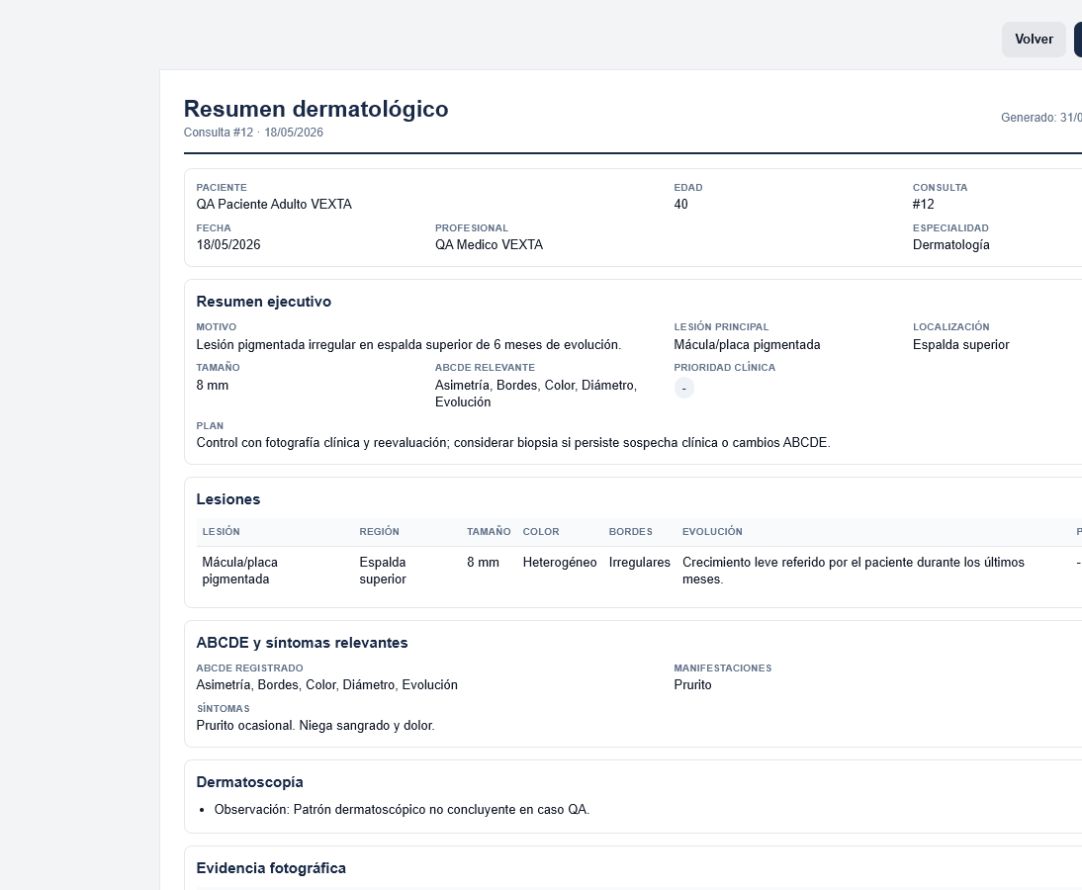Click the "Resumen ejecutivo" section heading

coord(264,301)
